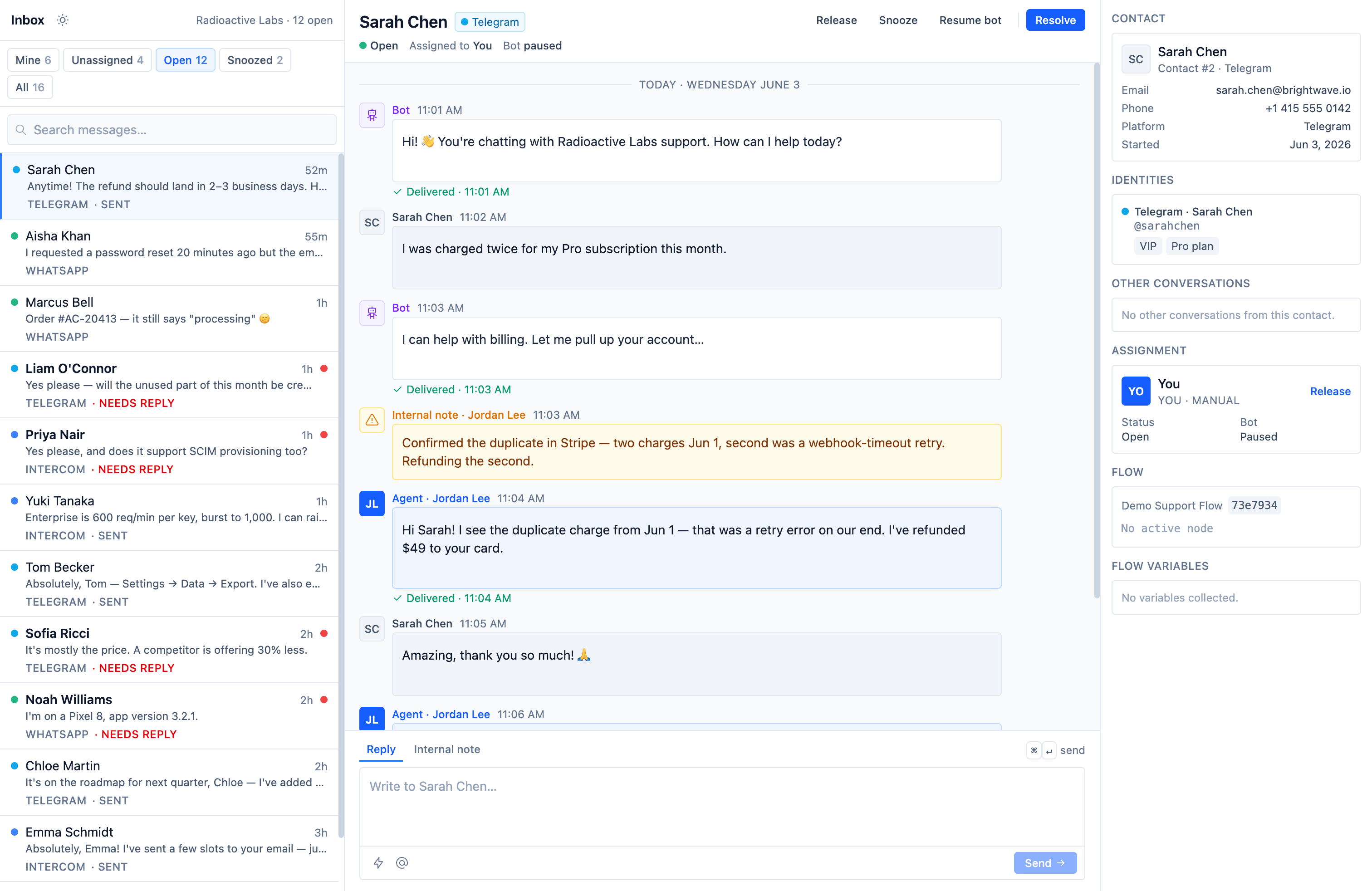The height and width of the screenshot is (891, 1372).
Task: Click the blue Telegram dot under Identities
Action: pos(1125,211)
